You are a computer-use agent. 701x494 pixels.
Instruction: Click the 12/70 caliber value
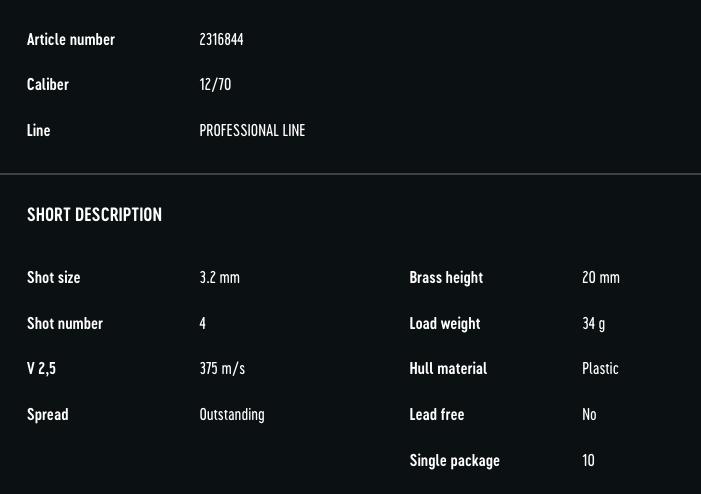(215, 84)
